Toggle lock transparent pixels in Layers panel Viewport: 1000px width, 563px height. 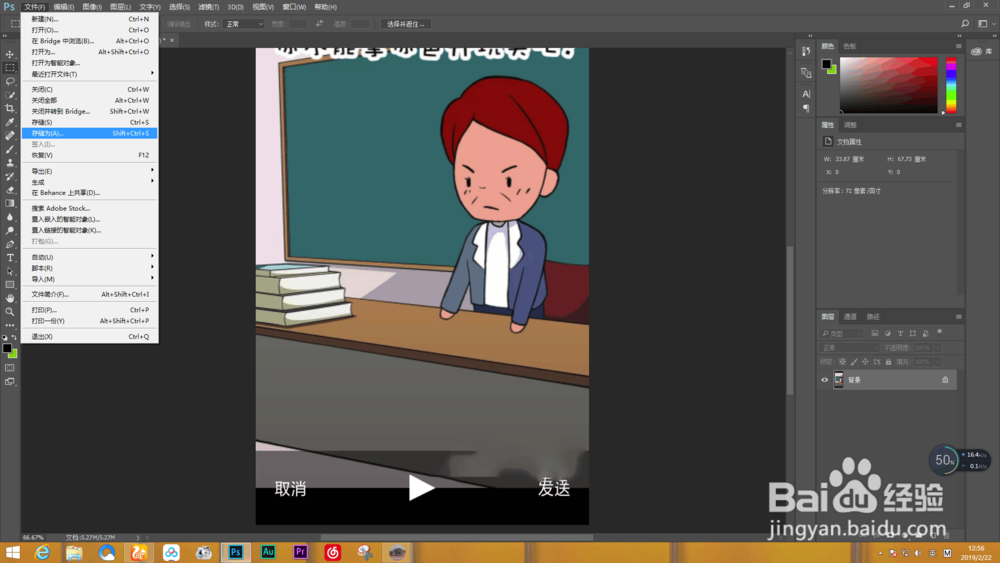842,362
